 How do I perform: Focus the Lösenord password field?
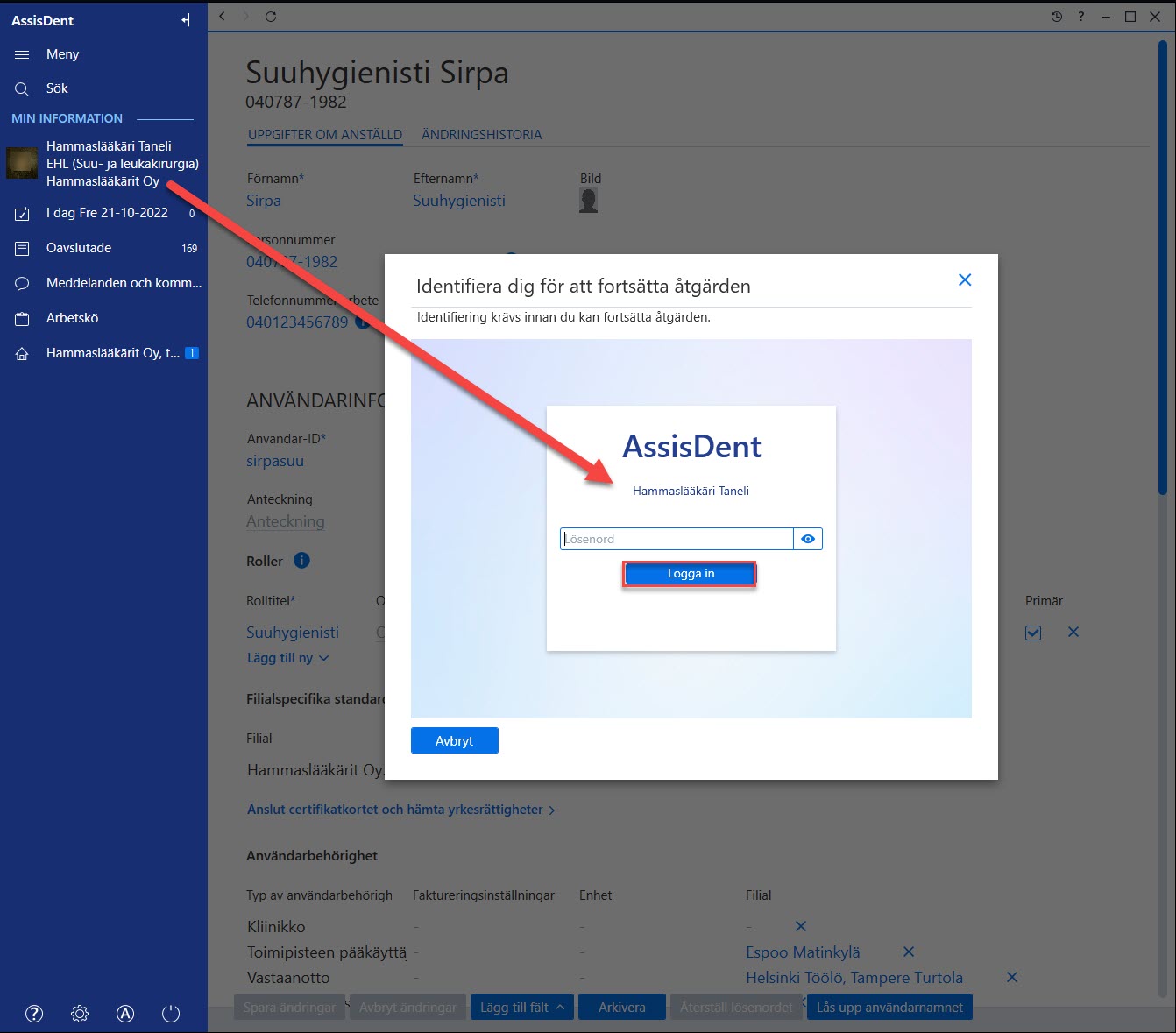pyautogui.click(x=677, y=539)
